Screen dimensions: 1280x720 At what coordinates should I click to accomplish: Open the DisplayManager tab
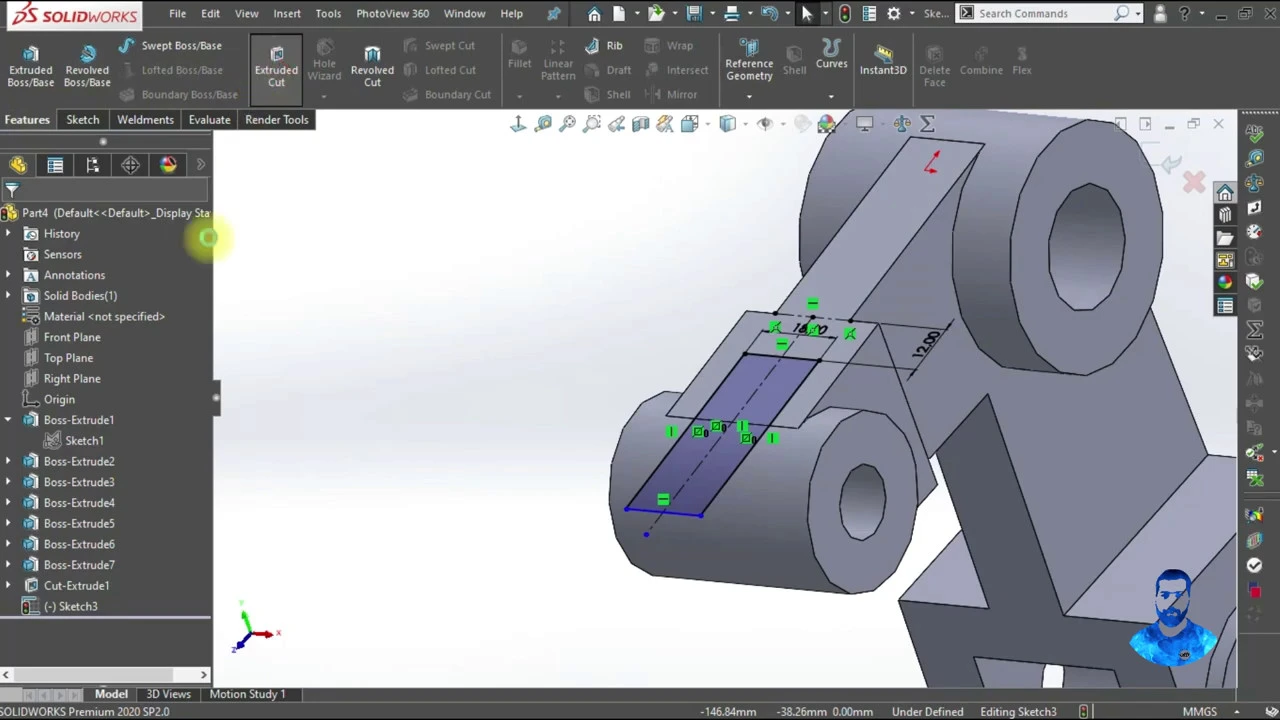[168, 165]
